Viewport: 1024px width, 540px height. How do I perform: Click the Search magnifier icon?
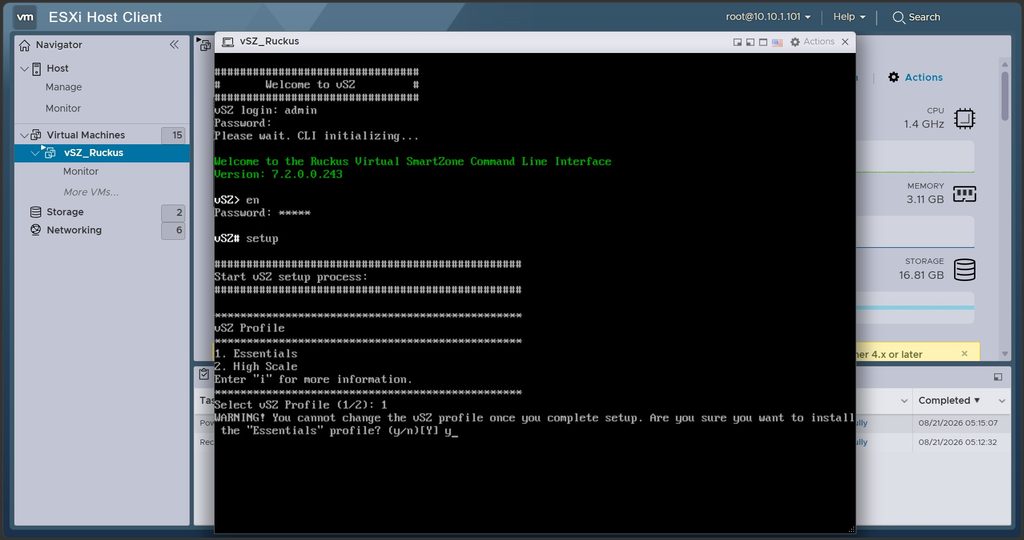[899, 18]
